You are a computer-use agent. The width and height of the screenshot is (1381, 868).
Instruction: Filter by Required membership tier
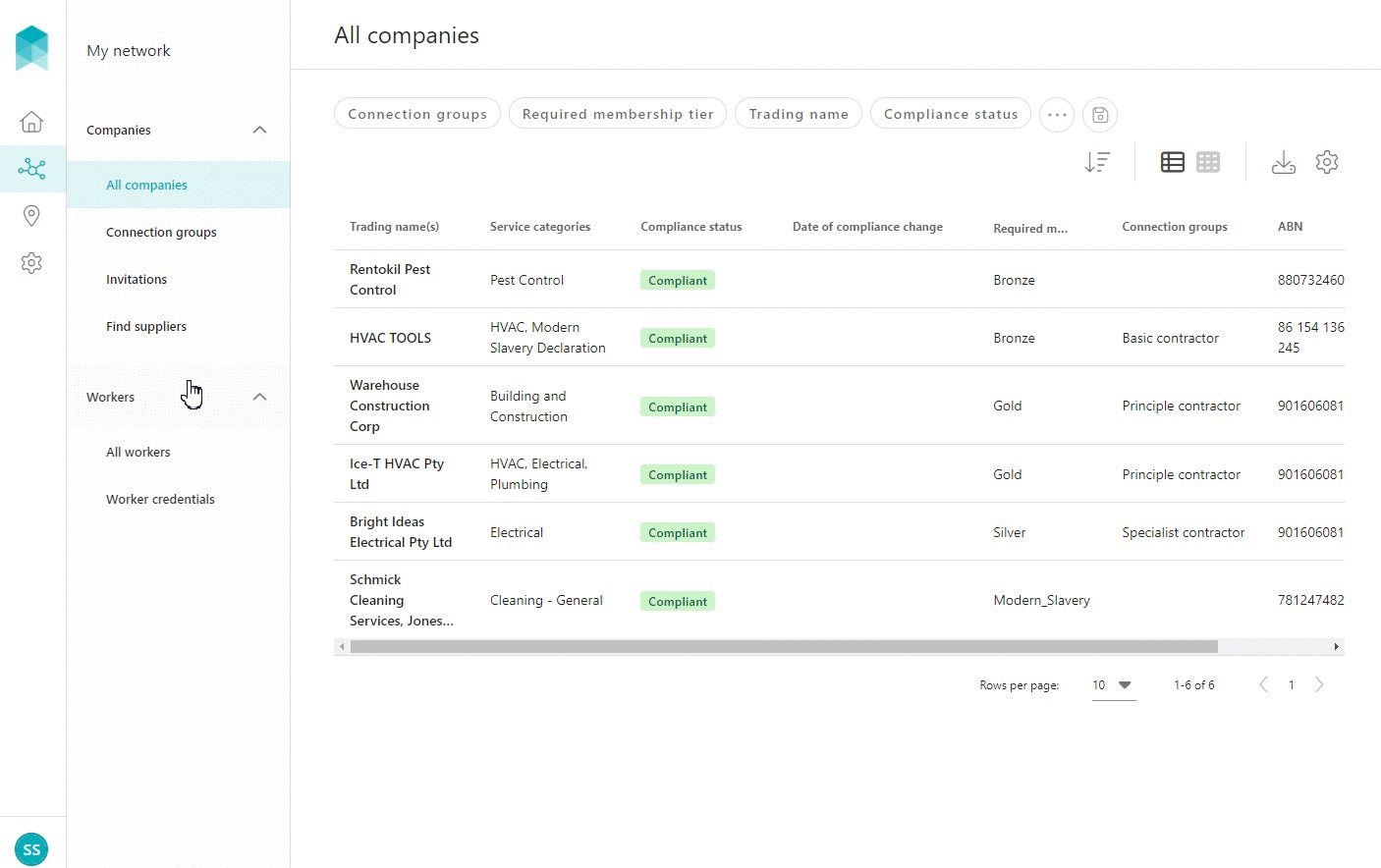(x=617, y=114)
